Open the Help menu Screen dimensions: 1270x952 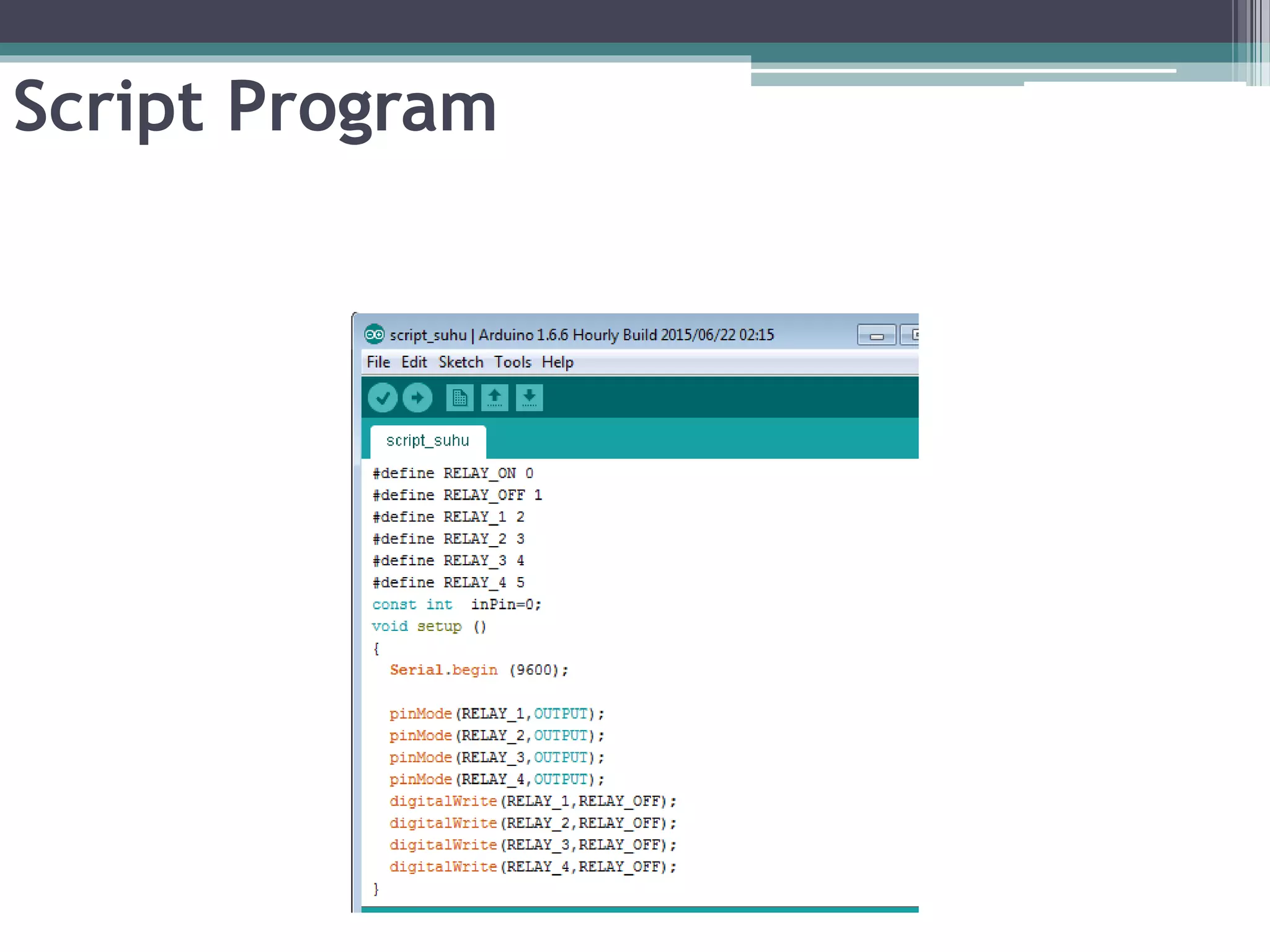click(x=557, y=363)
